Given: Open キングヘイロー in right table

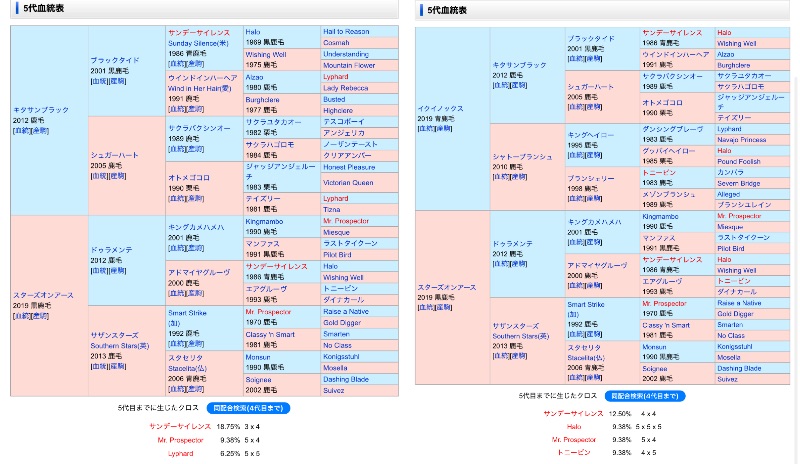Looking at the screenshot, I should pyautogui.click(x=590, y=135).
